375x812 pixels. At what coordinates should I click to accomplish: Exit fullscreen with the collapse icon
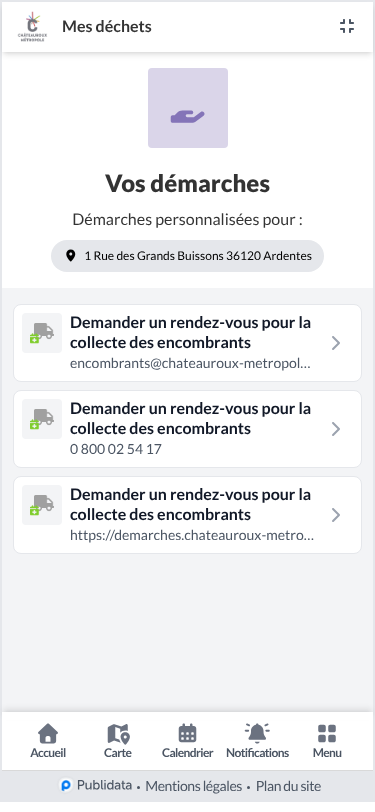click(x=347, y=26)
